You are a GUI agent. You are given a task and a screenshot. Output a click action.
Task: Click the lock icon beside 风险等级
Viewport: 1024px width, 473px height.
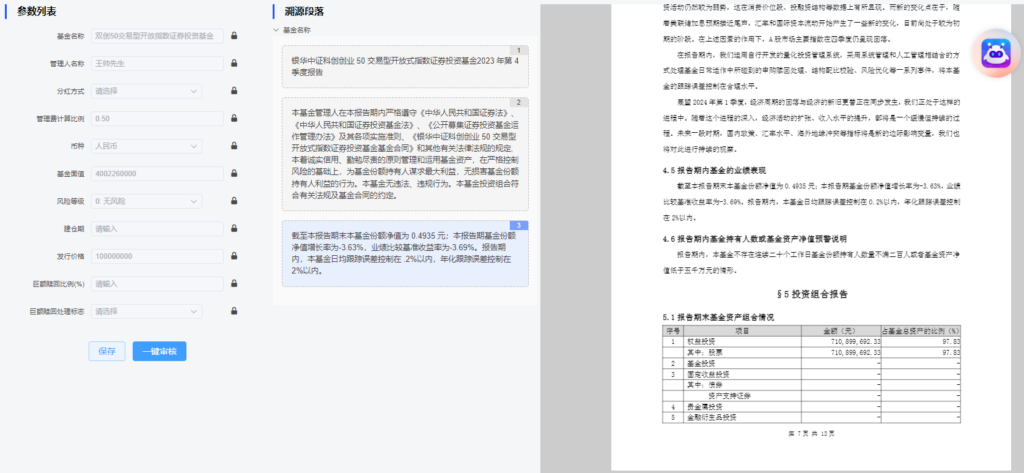(234, 201)
